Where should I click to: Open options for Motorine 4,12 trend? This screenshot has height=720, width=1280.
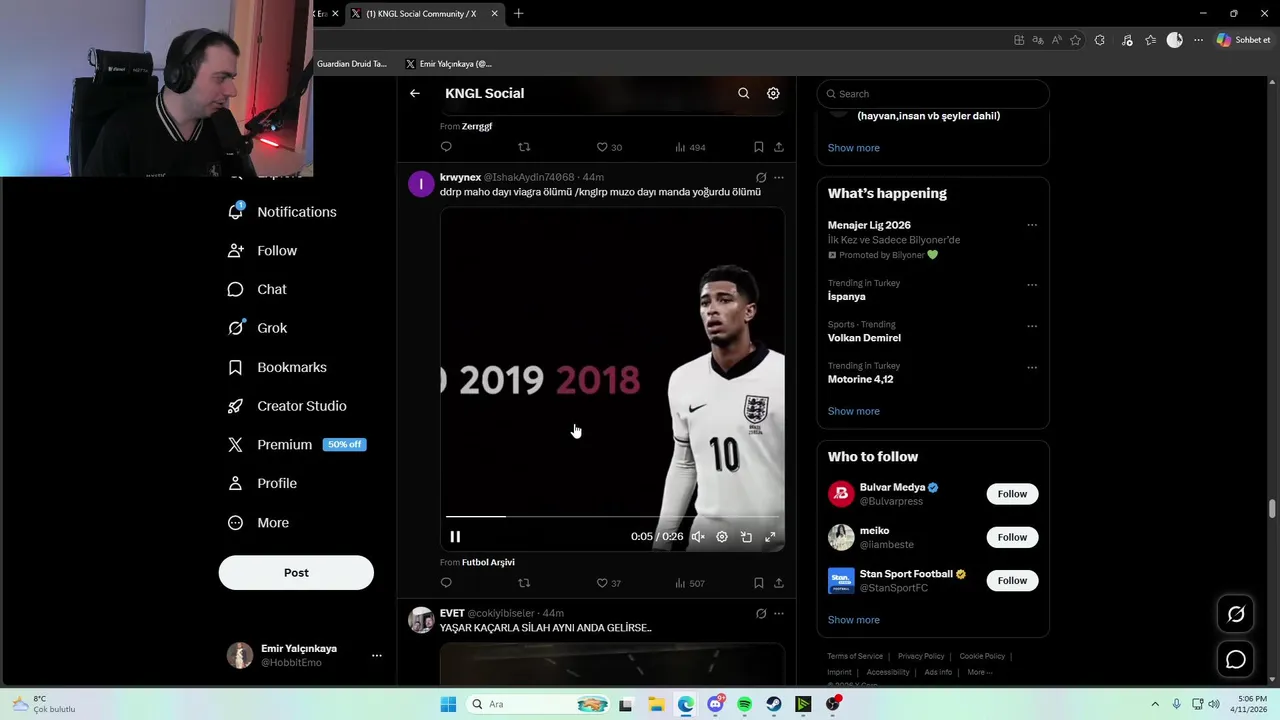coord(1032,367)
